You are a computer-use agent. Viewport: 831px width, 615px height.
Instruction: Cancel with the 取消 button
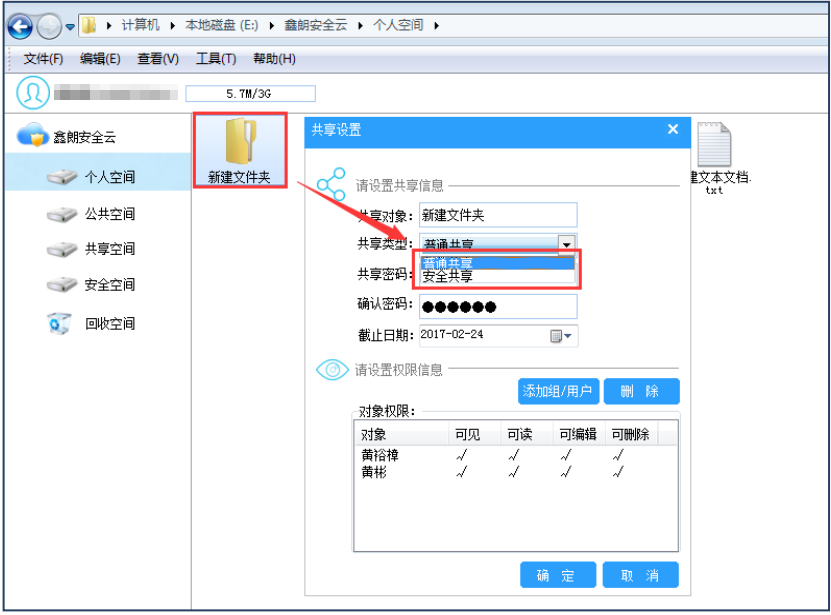click(641, 575)
